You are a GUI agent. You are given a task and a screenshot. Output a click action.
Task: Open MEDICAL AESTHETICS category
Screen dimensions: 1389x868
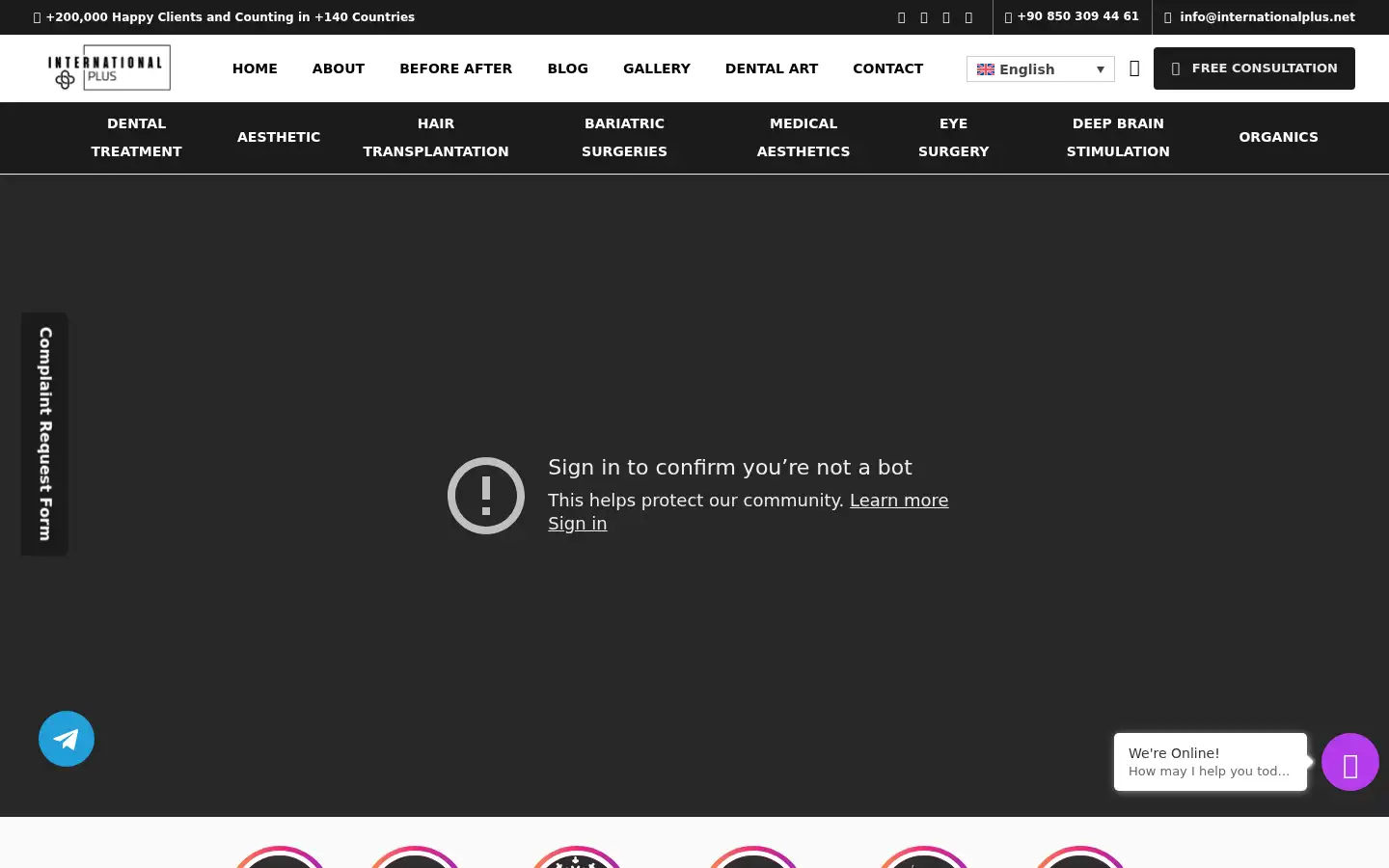tap(803, 138)
